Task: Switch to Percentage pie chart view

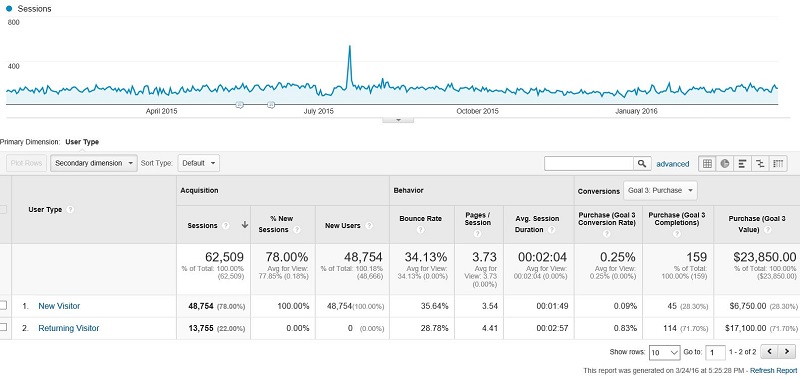Action: click(x=724, y=164)
